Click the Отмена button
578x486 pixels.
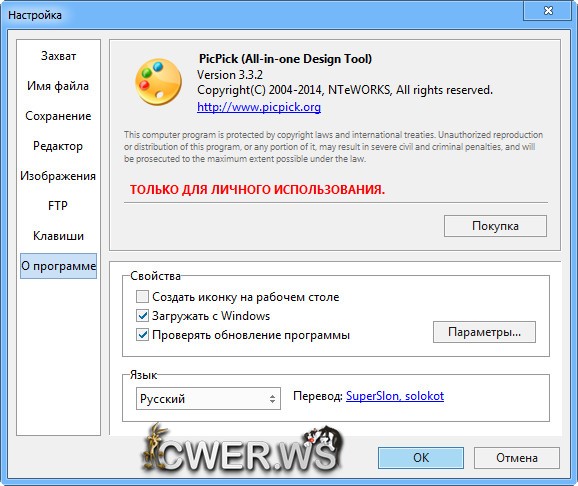[517, 458]
